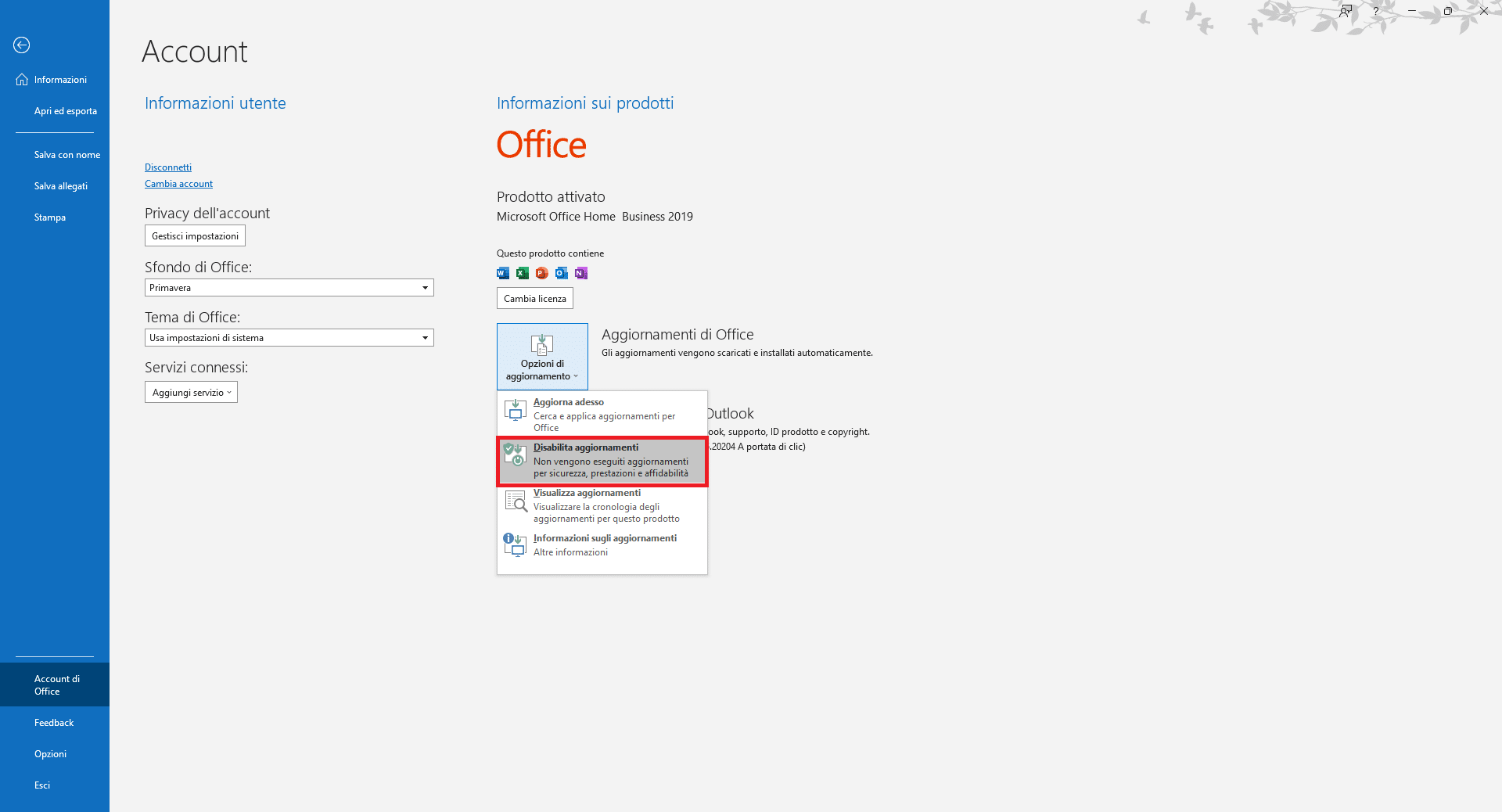Image resolution: width=1502 pixels, height=812 pixels.
Task: Click Esci in the sidebar
Action: click(55, 785)
